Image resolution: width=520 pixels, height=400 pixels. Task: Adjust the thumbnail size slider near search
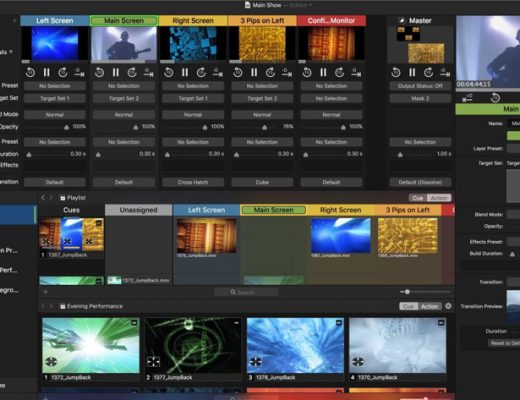(407, 292)
